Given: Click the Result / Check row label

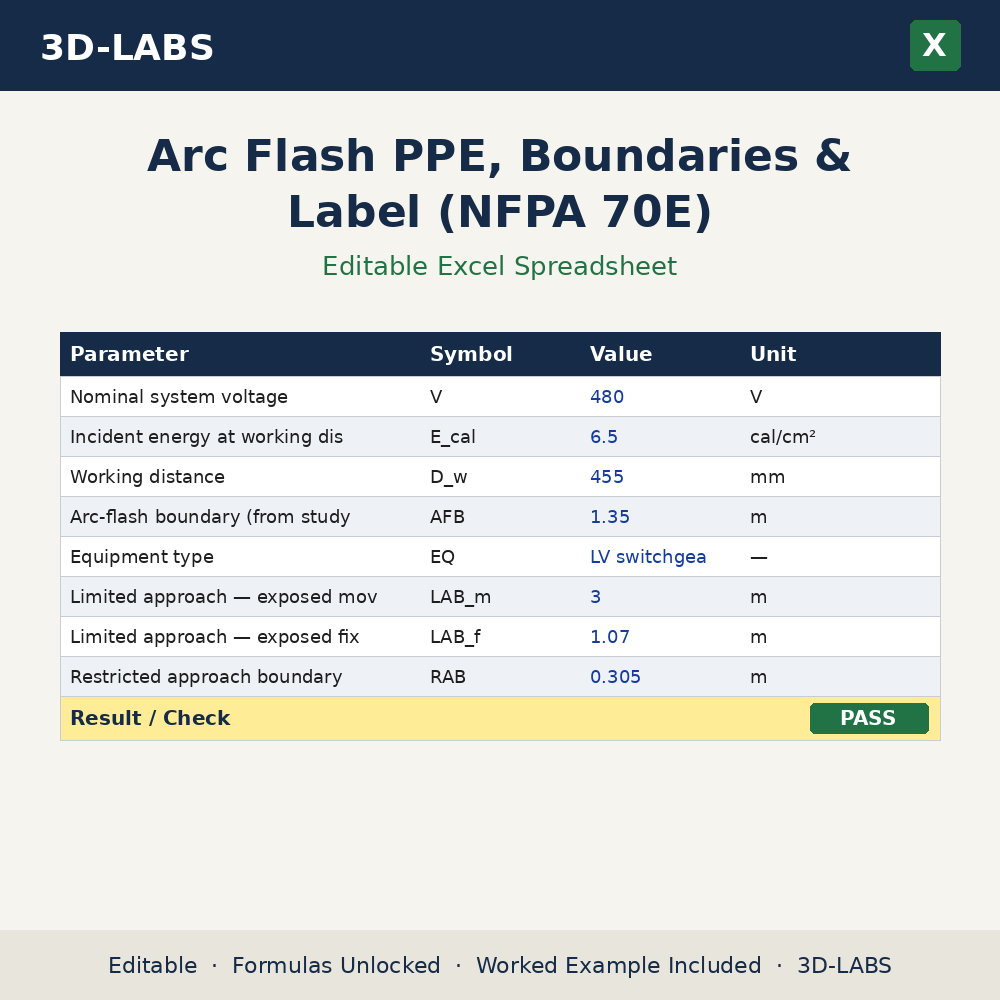Looking at the screenshot, I should click(x=150, y=718).
